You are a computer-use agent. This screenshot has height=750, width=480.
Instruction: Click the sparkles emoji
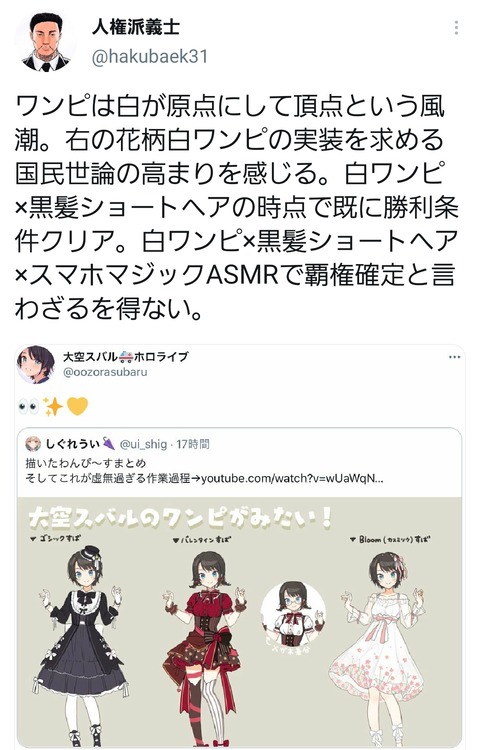click(x=54, y=407)
